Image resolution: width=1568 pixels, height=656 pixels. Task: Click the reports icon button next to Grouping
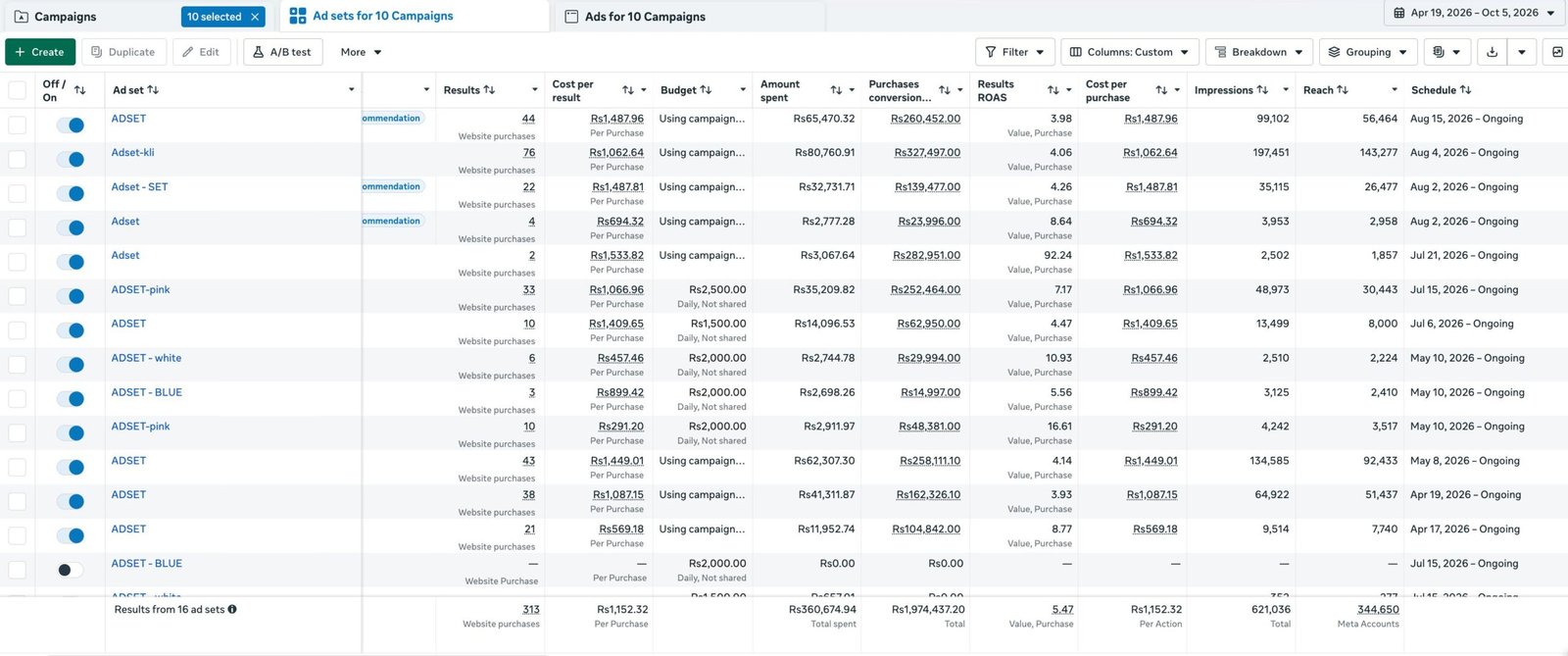coord(1438,52)
